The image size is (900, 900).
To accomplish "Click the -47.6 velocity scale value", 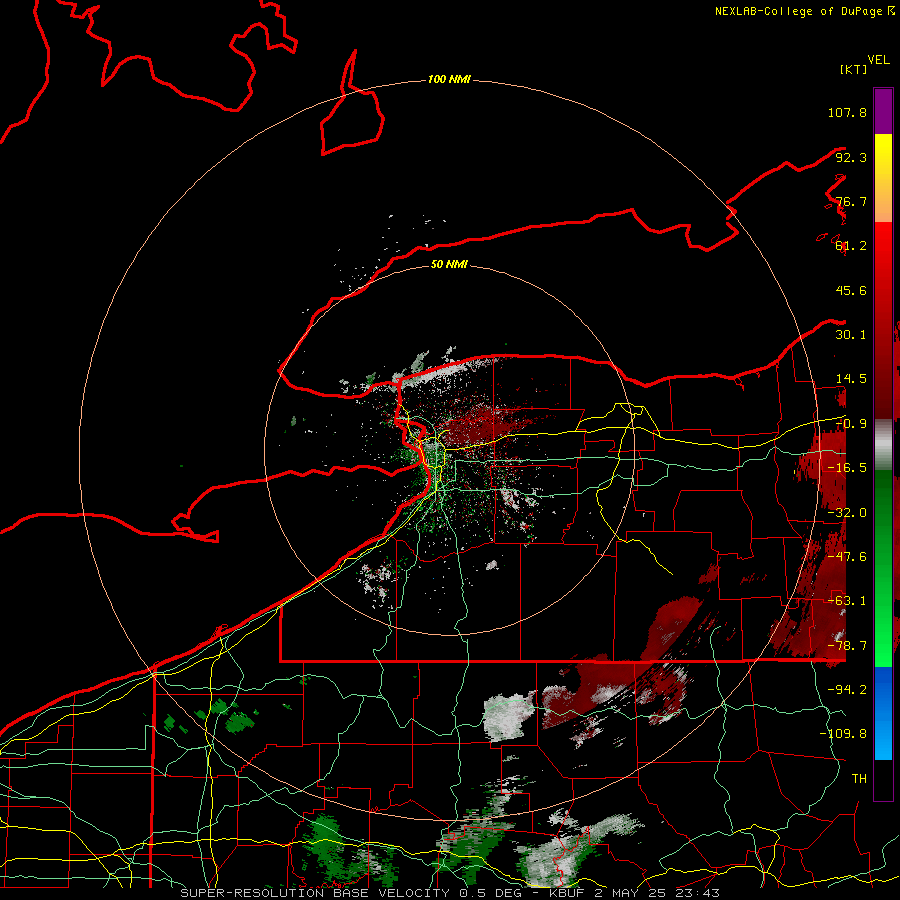I will [x=847, y=557].
